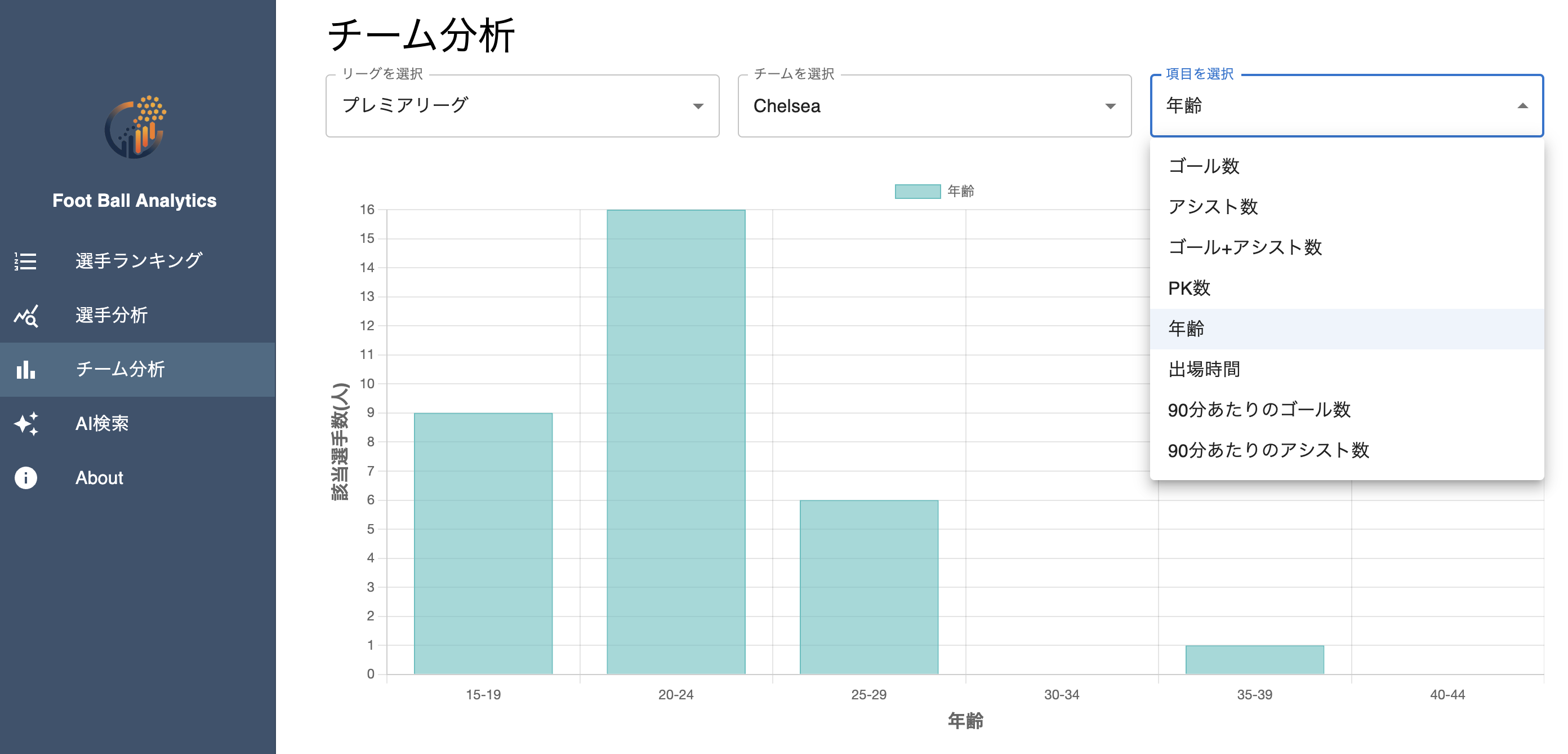This screenshot has width=1568, height=754.
Task: Choose 出場時間 from the item list
Action: tap(1205, 369)
